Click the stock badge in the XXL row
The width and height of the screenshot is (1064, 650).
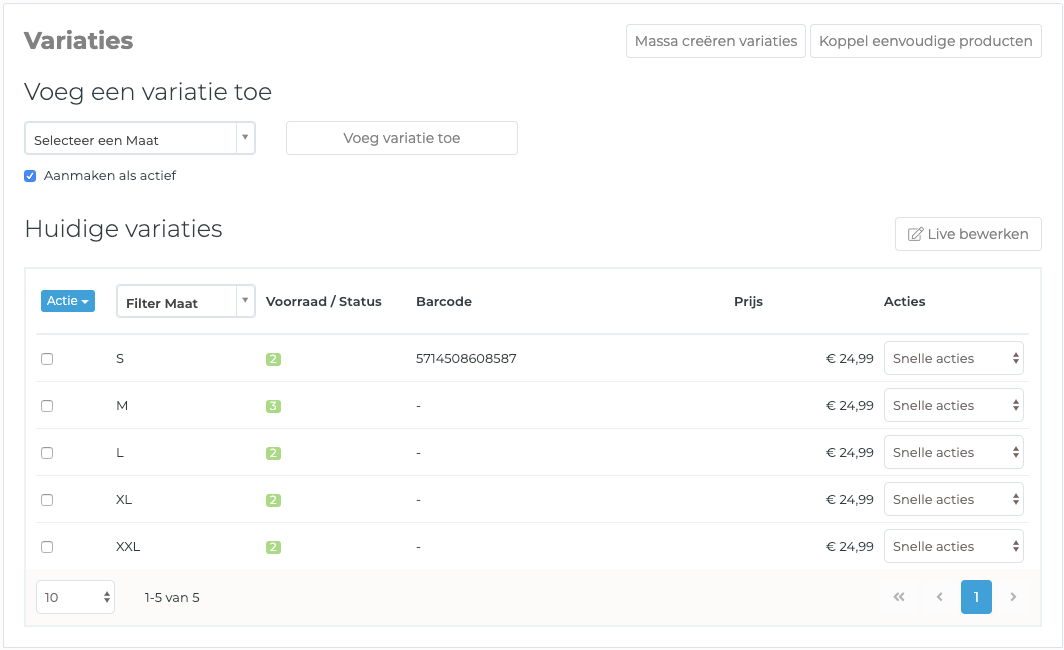[x=273, y=547]
